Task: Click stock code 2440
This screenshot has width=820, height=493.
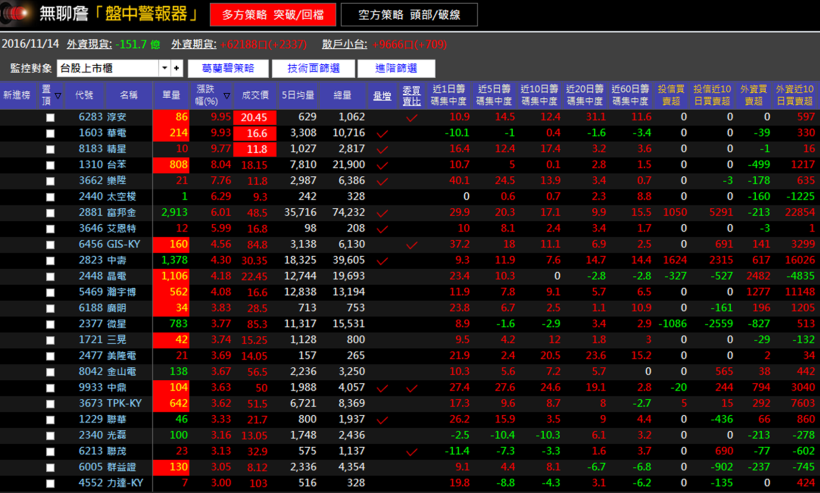Action: pyautogui.click(x=91, y=197)
